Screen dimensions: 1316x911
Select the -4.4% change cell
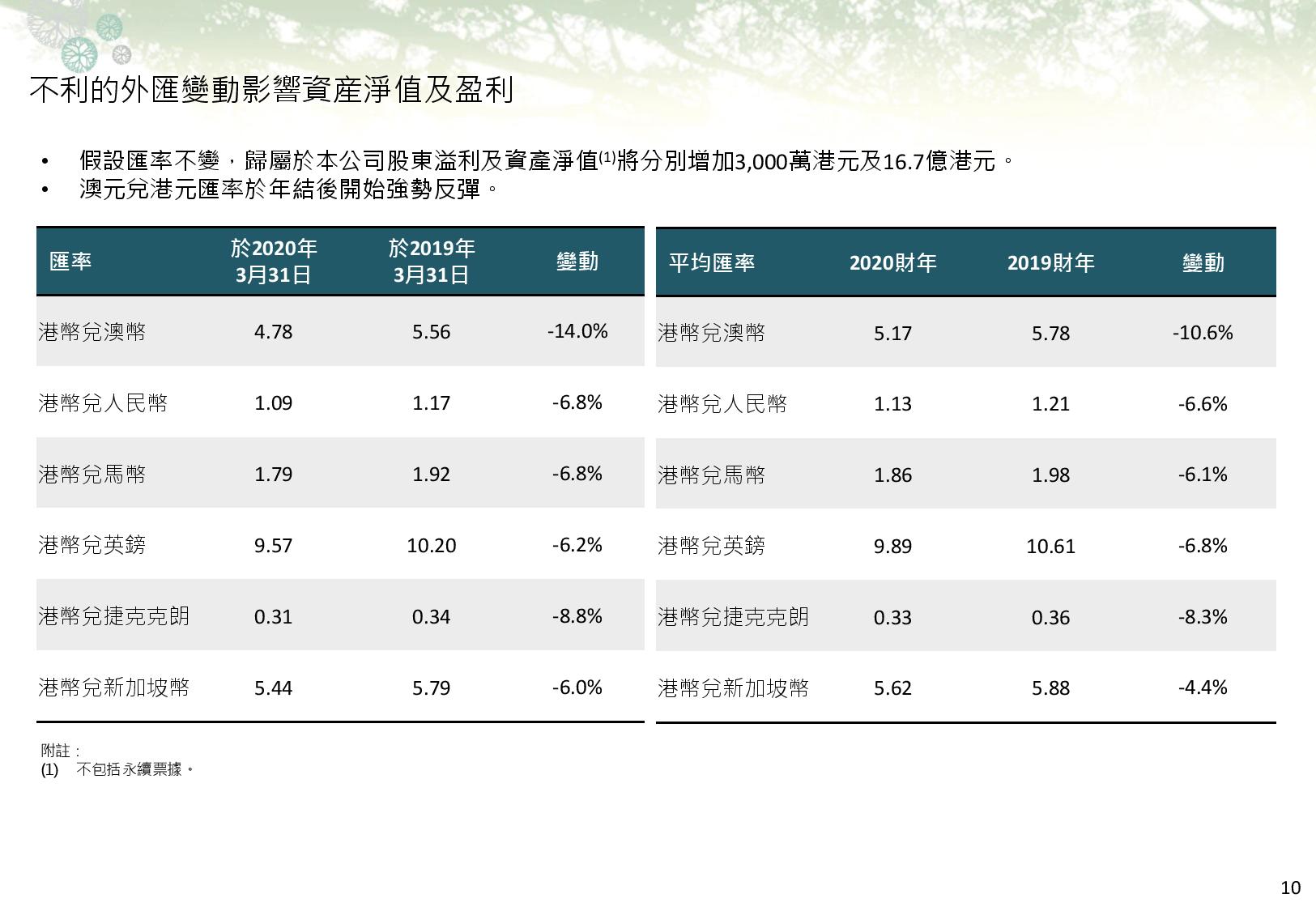pos(1203,687)
